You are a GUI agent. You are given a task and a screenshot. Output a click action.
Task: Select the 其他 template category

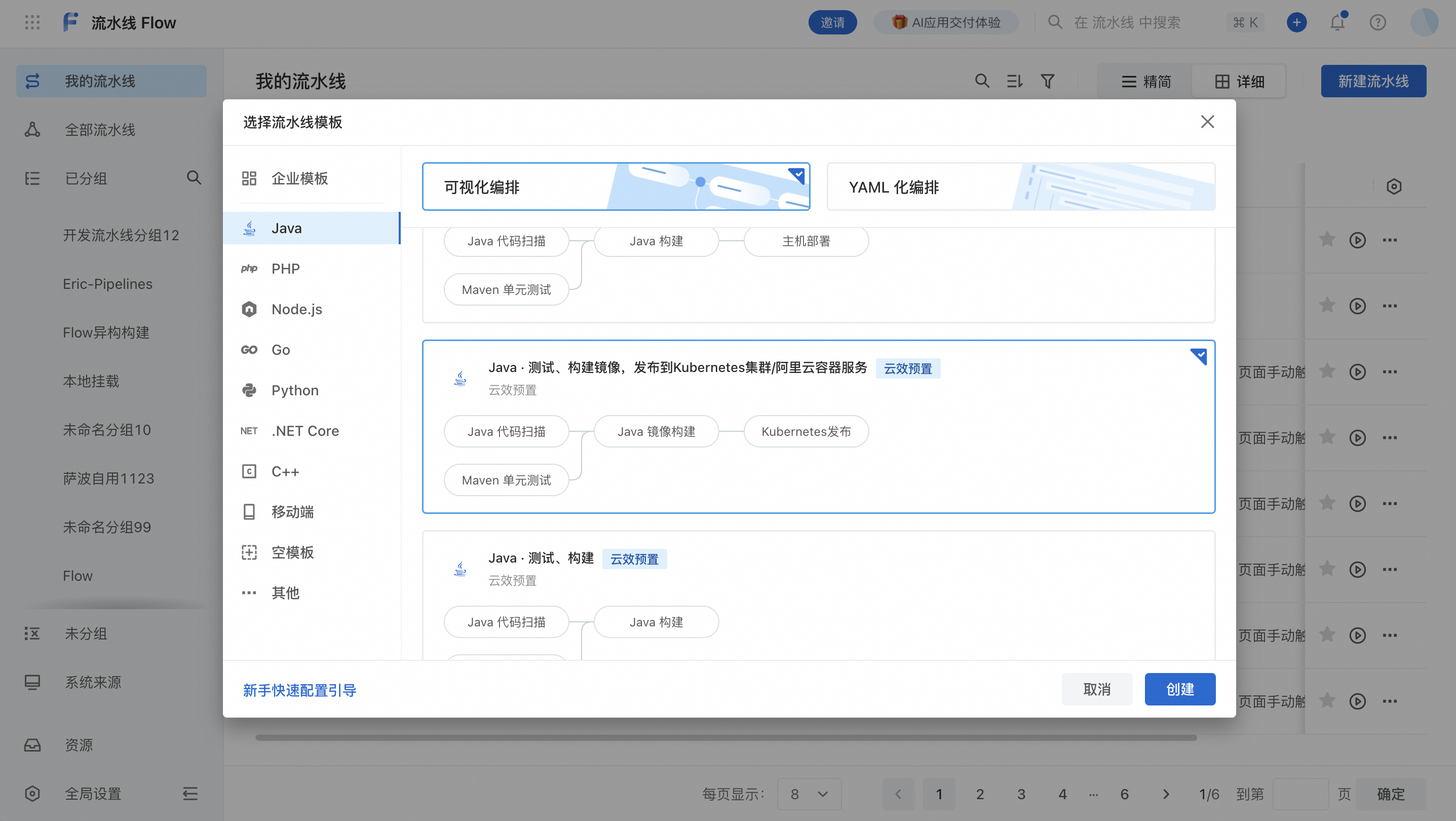(x=312, y=592)
